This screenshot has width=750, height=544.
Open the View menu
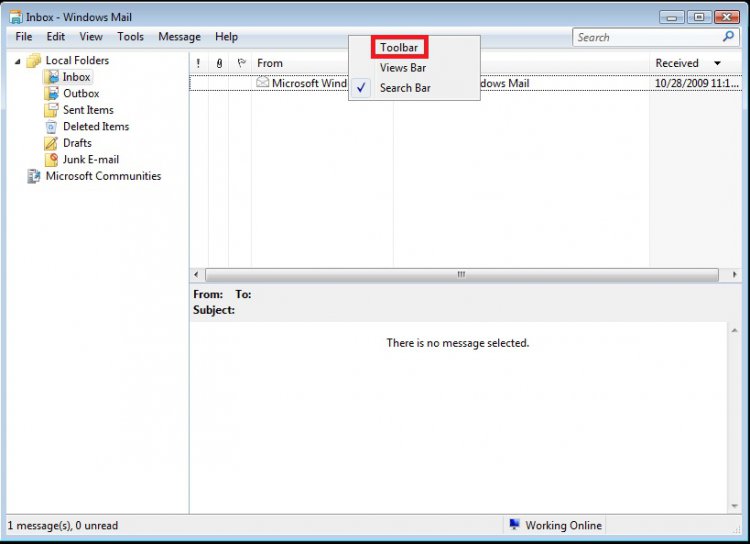pos(91,37)
